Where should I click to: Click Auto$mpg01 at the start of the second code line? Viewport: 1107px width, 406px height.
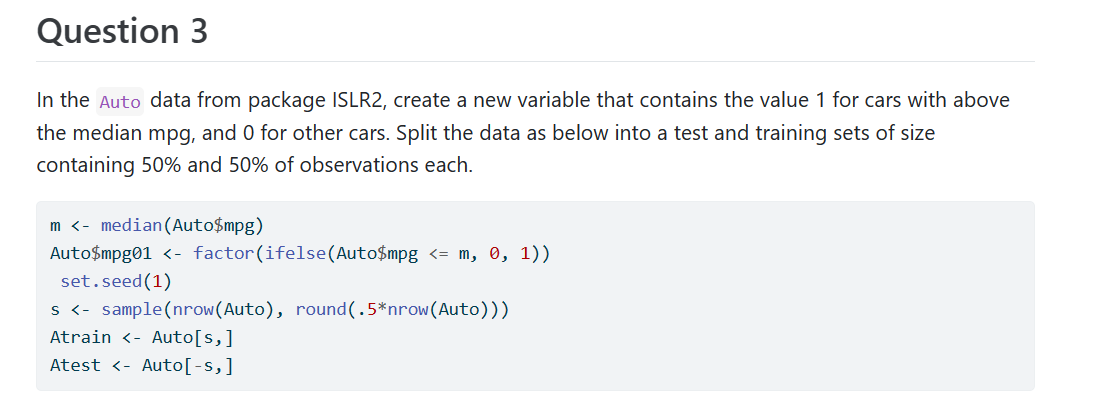coord(101,253)
